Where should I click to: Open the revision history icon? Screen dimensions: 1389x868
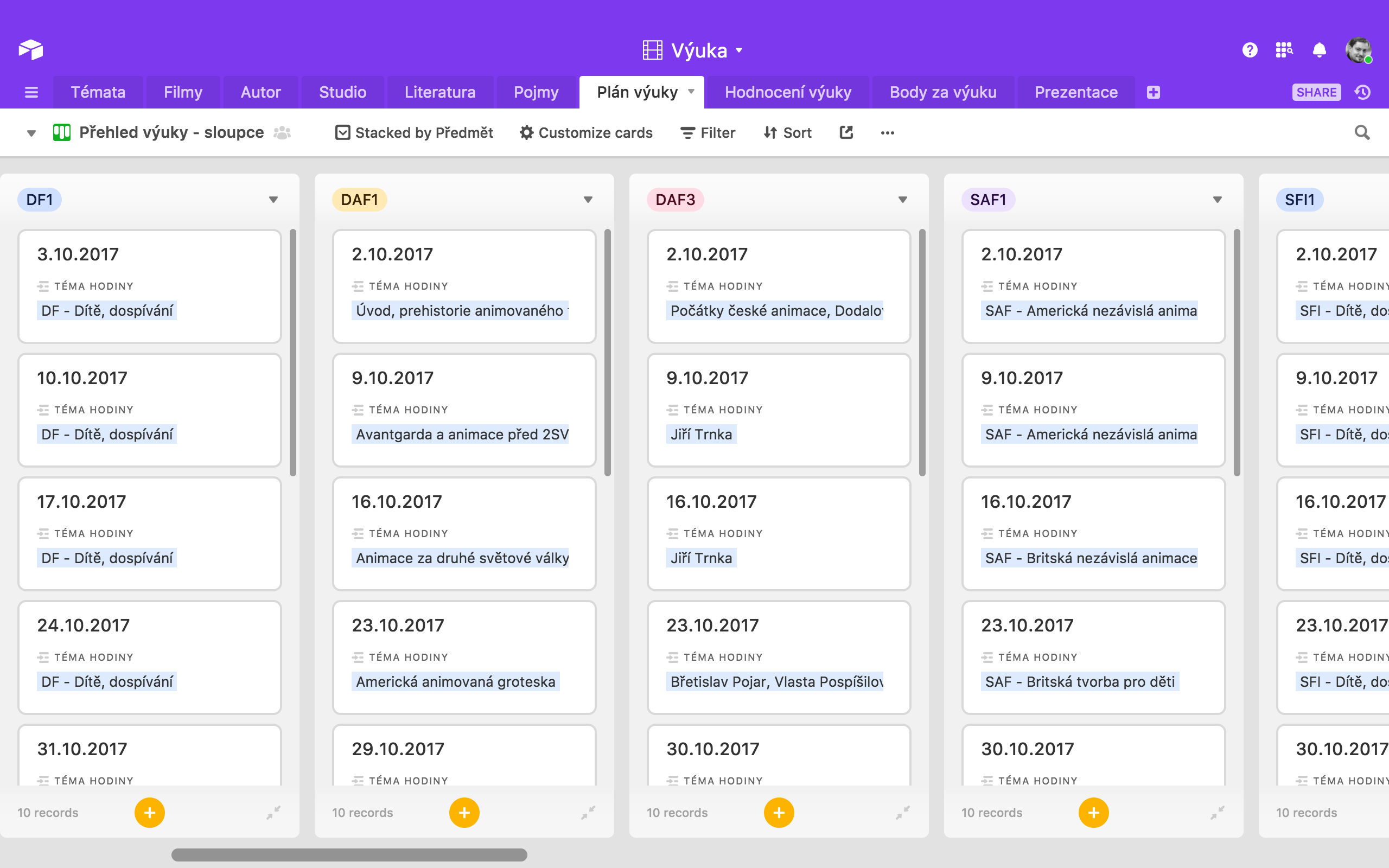point(1363,92)
